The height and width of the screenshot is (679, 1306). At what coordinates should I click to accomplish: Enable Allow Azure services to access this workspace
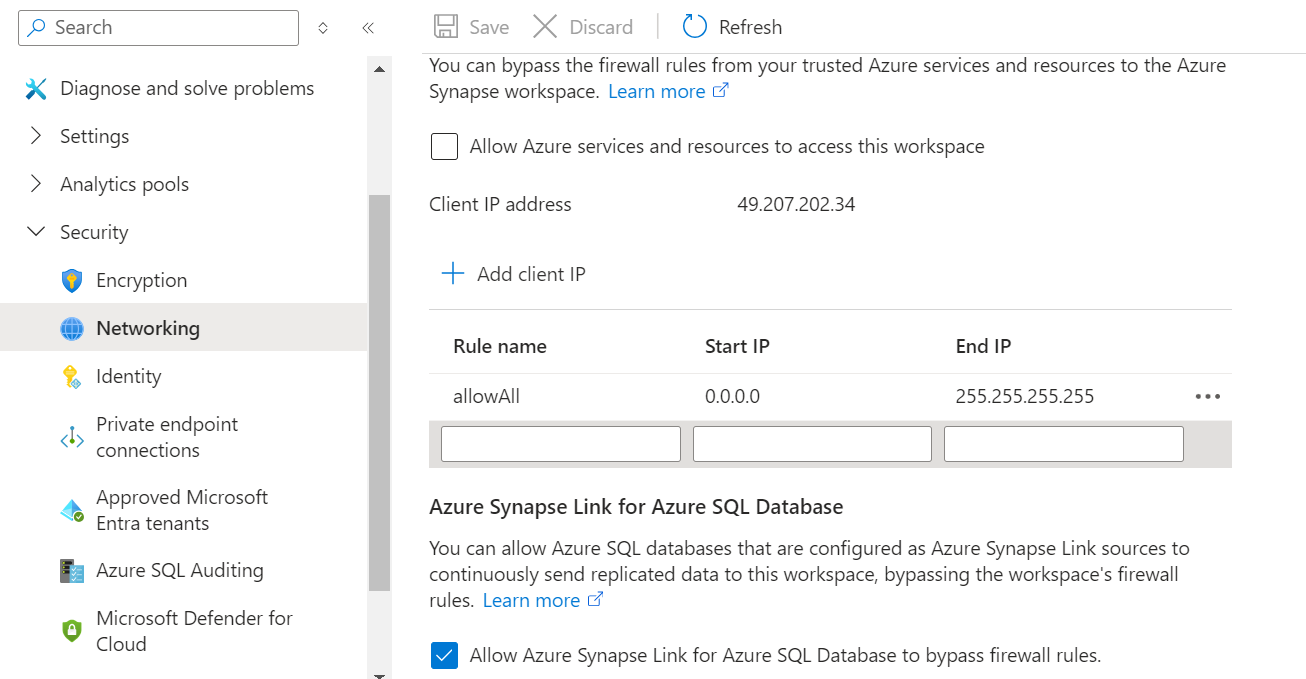tap(444, 146)
